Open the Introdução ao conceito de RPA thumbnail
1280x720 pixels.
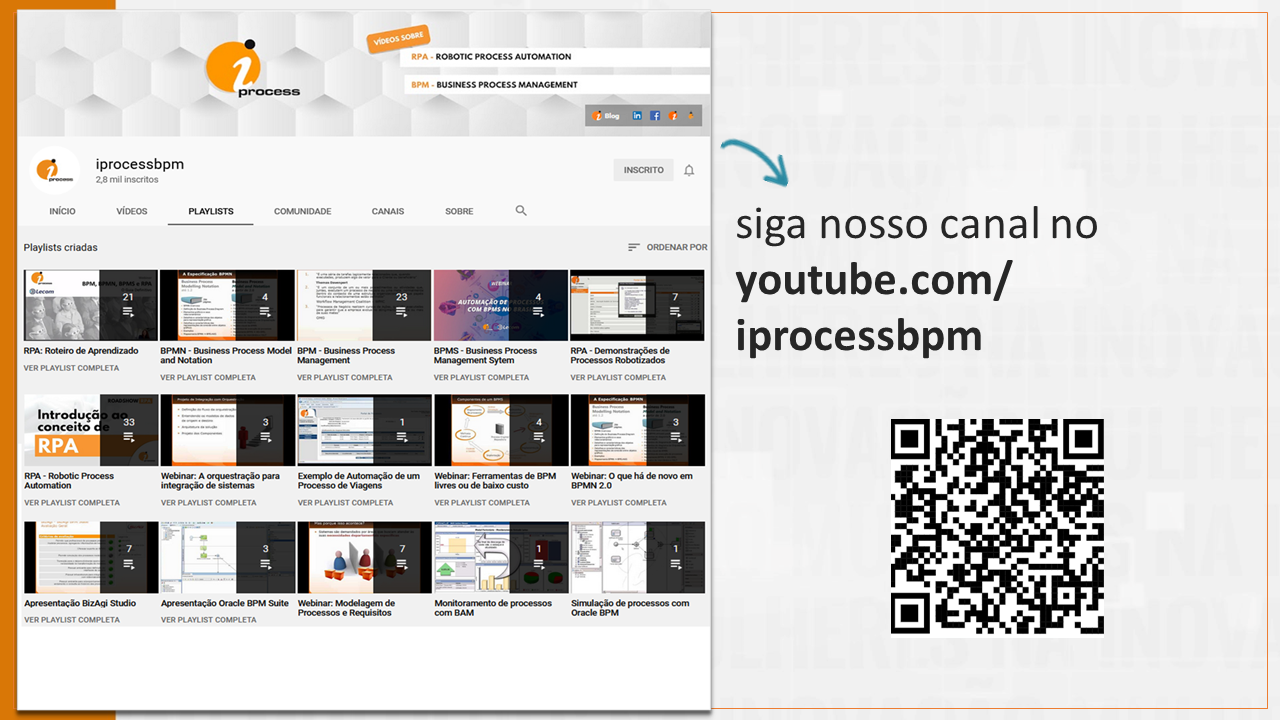pos(90,430)
